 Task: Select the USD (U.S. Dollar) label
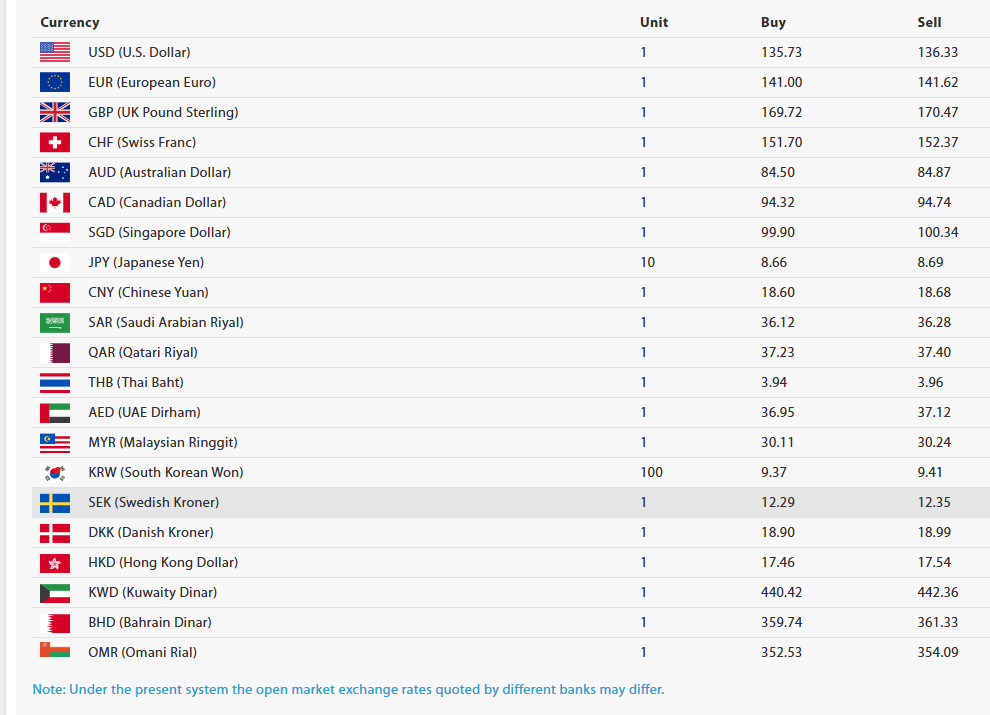139,52
